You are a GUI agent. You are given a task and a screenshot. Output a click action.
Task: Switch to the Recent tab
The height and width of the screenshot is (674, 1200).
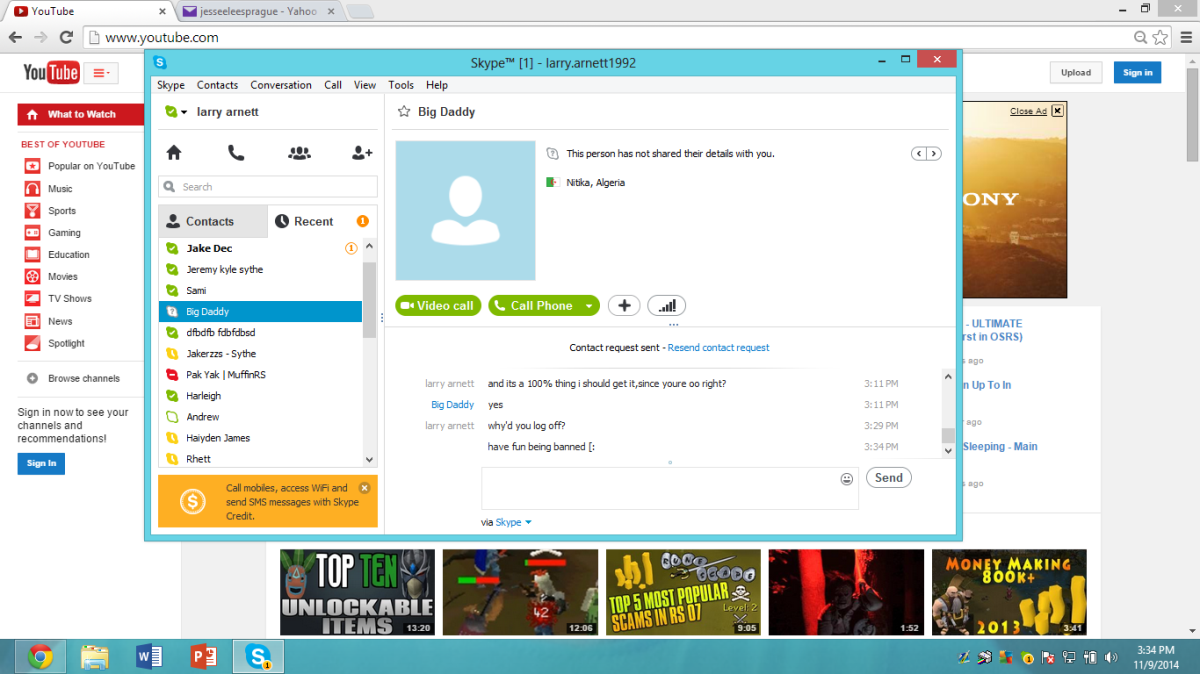322,221
